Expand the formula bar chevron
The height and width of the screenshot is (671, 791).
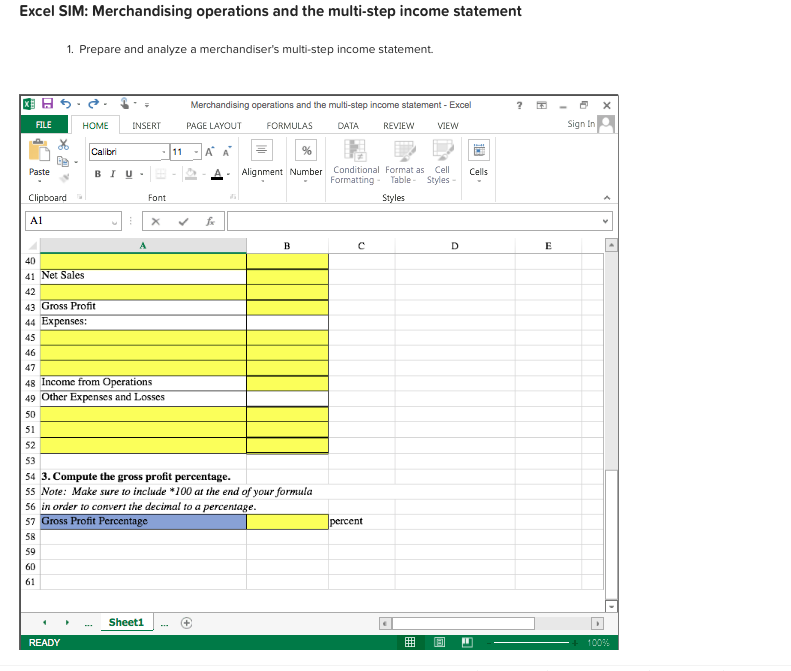605,221
